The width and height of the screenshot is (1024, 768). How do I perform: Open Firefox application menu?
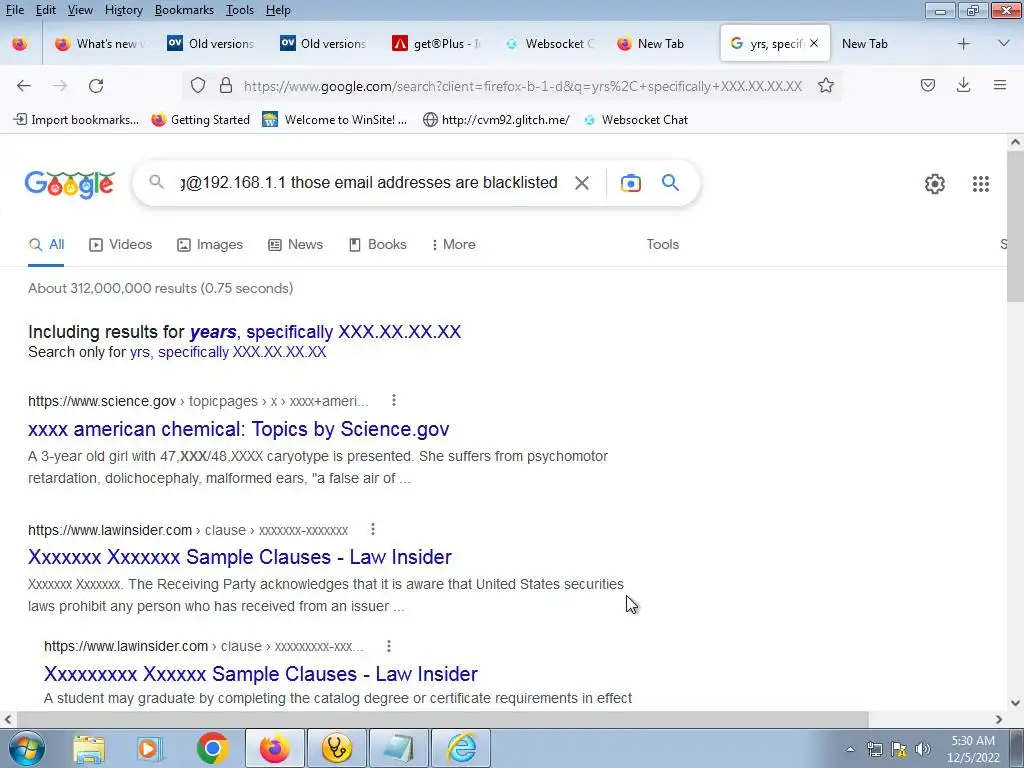tap(999, 86)
